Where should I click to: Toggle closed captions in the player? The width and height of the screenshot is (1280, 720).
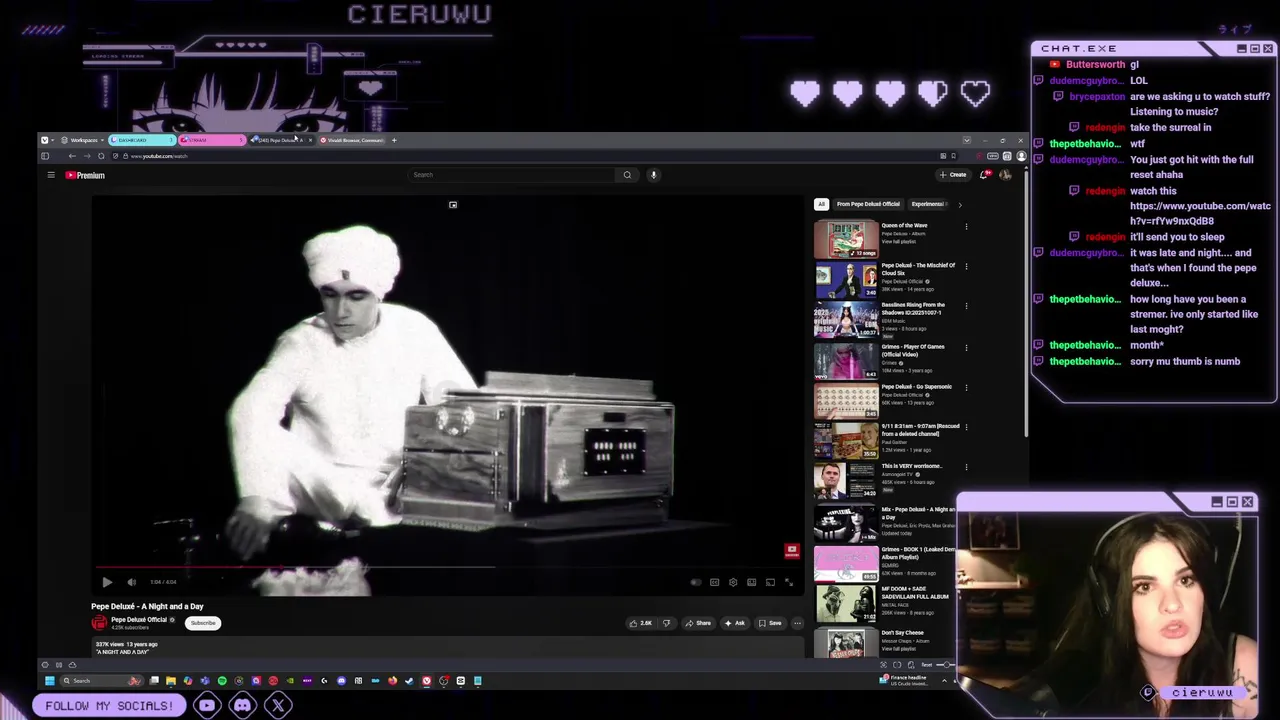[x=714, y=582]
